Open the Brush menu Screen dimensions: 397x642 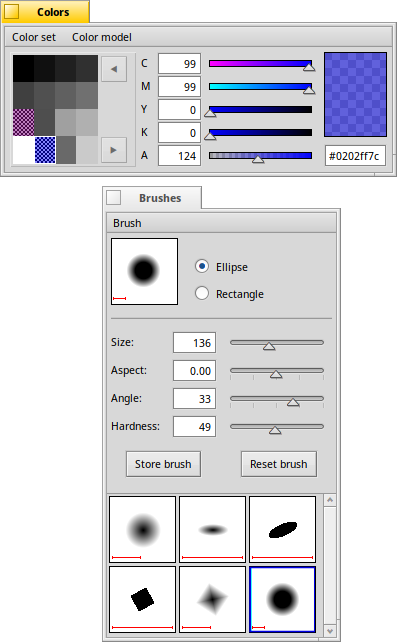point(127,223)
